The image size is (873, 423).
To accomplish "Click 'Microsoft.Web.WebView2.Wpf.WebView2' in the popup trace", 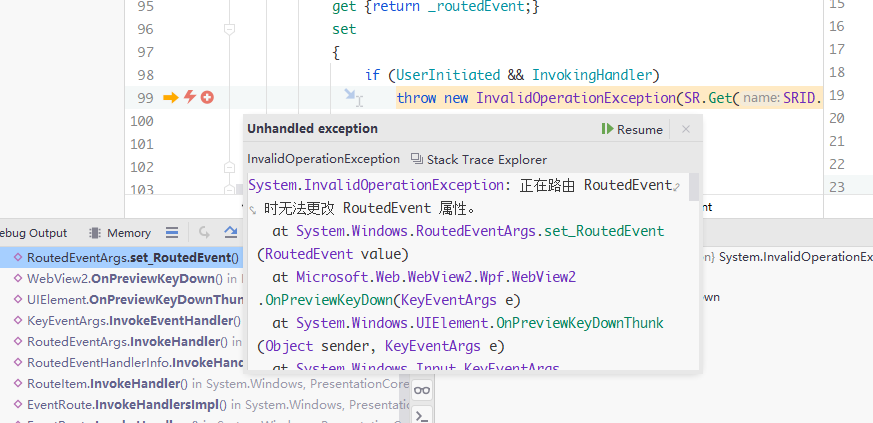I will coord(436,277).
